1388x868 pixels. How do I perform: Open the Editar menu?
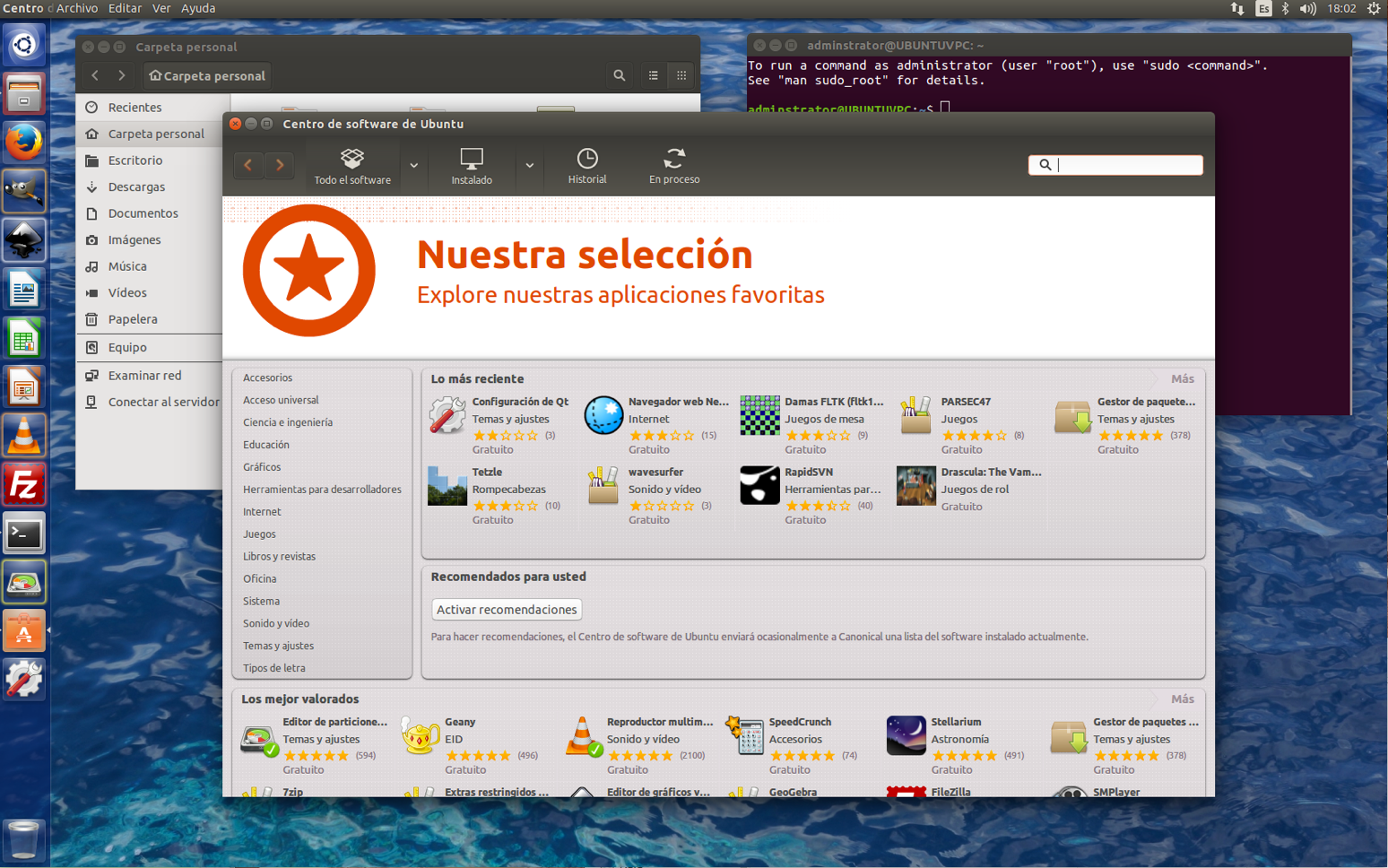[125, 8]
